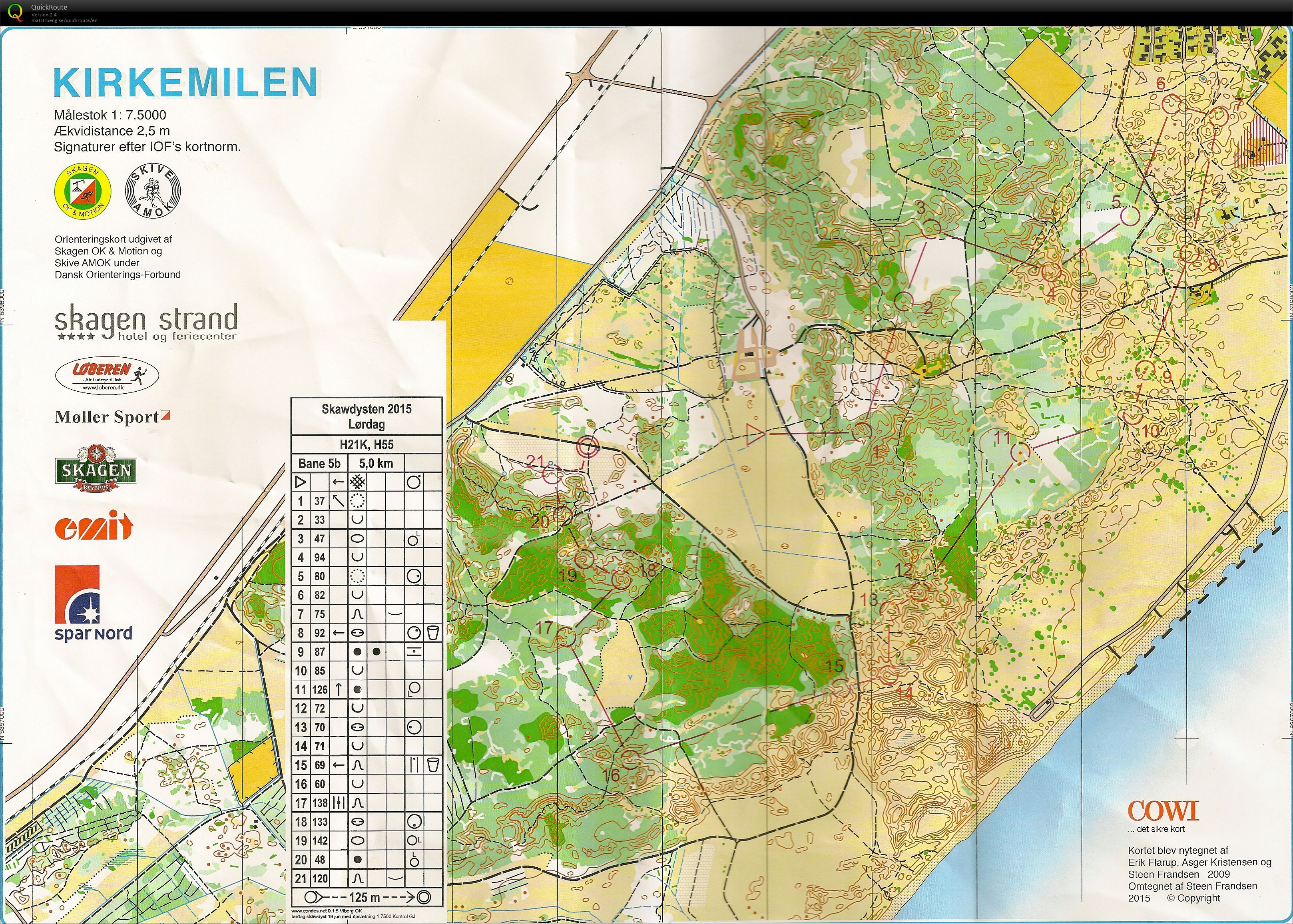The width and height of the screenshot is (1293, 924).
Task: Click the Møller Sport logo
Action: point(112,416)
